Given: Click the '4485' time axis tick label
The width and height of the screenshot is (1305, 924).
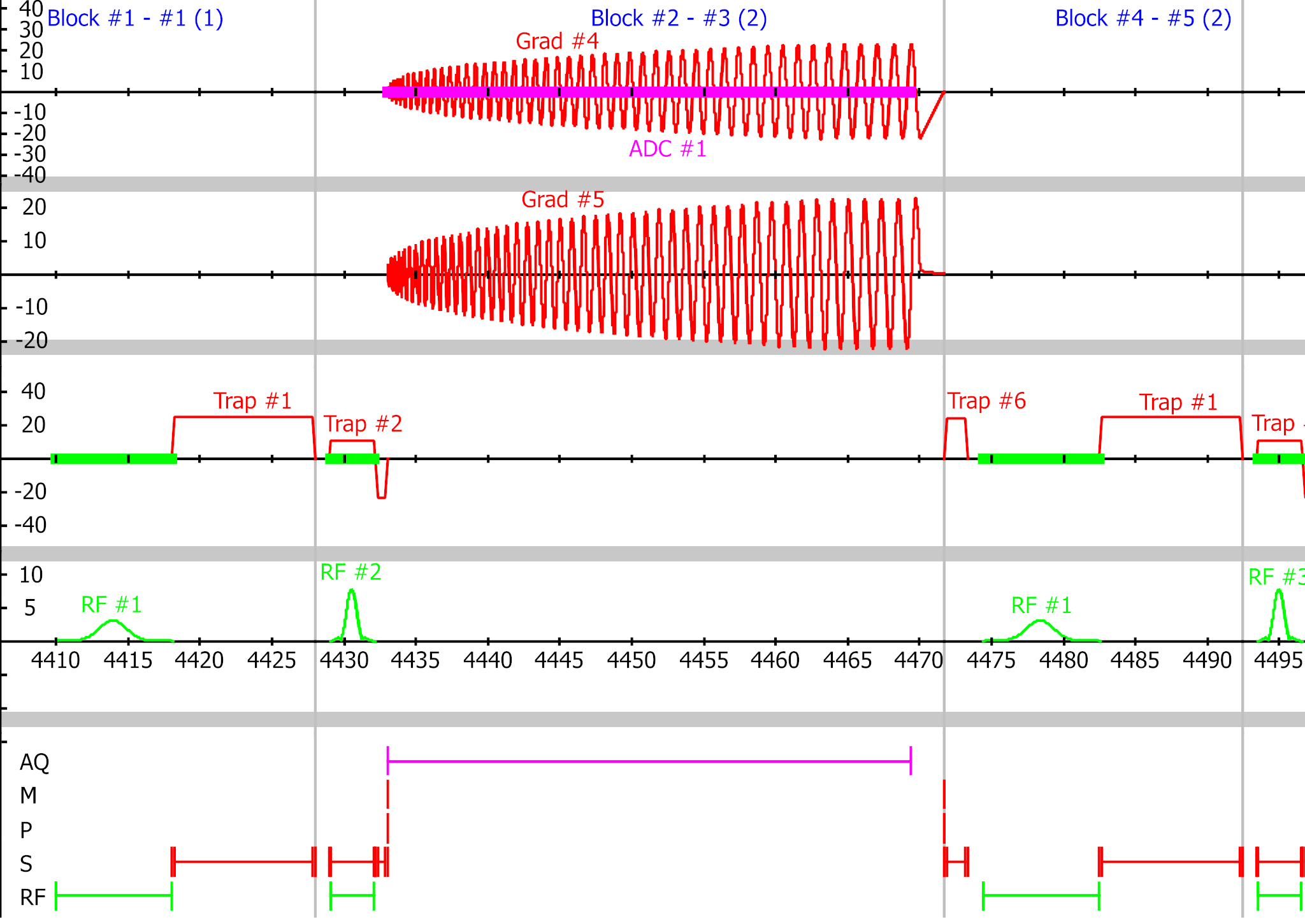Looking at the screenshot, I should point(1135,660).
